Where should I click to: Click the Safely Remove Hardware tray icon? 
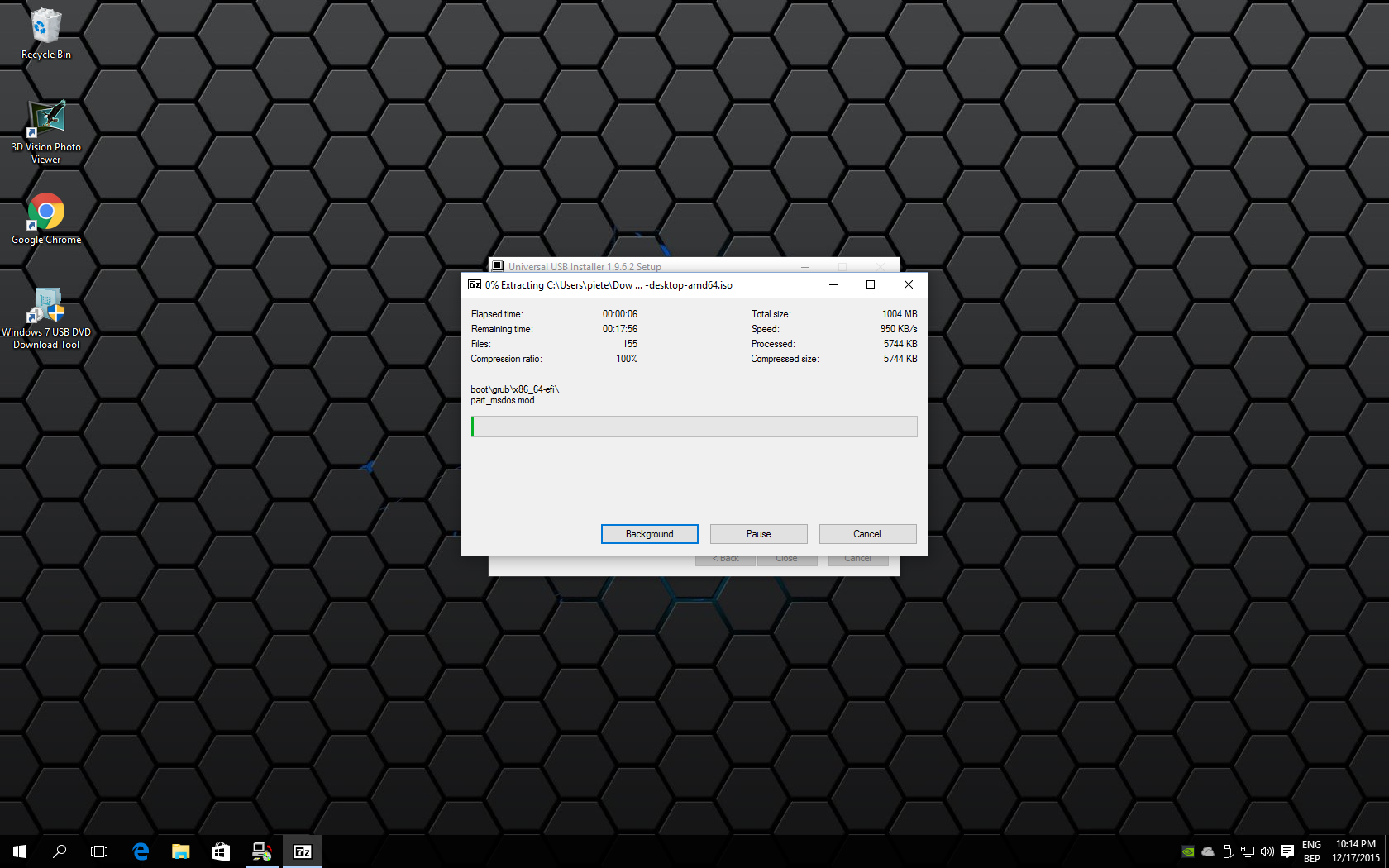(1228, 851)
